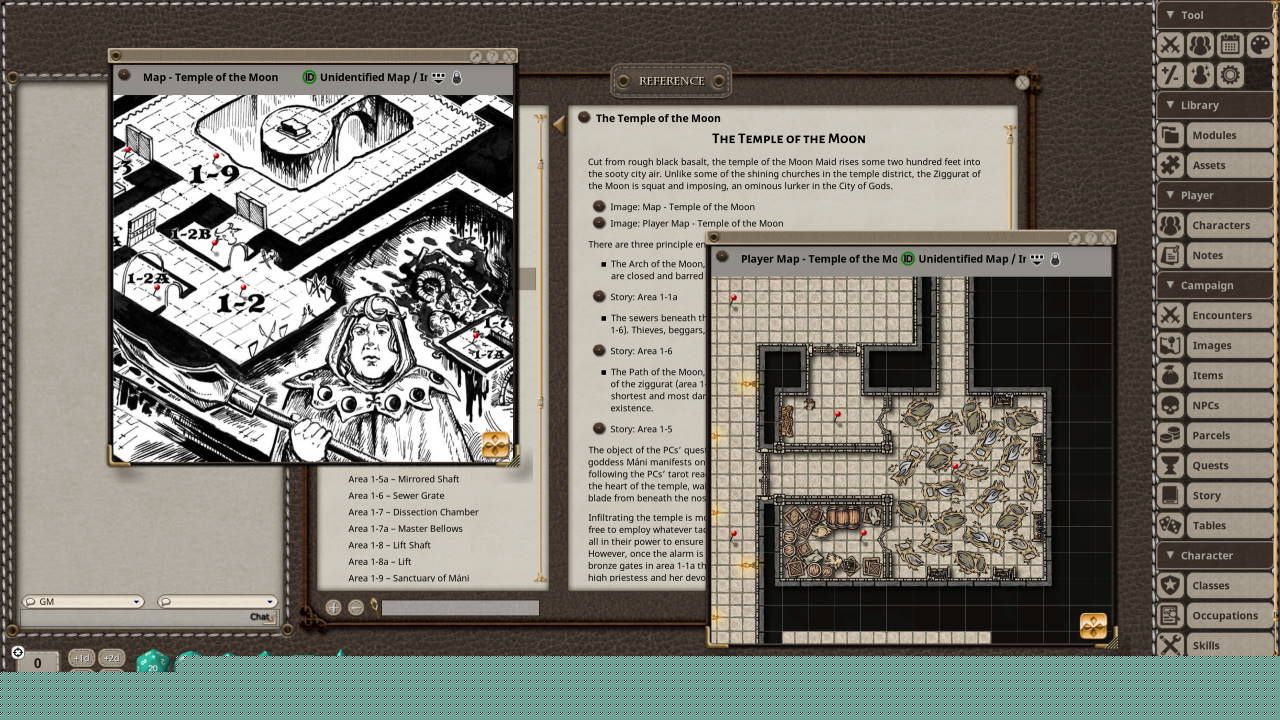1280x720 pixels.
Task: Open Area 1-8 – Lift Shaft entry
Action: (389, 545)
